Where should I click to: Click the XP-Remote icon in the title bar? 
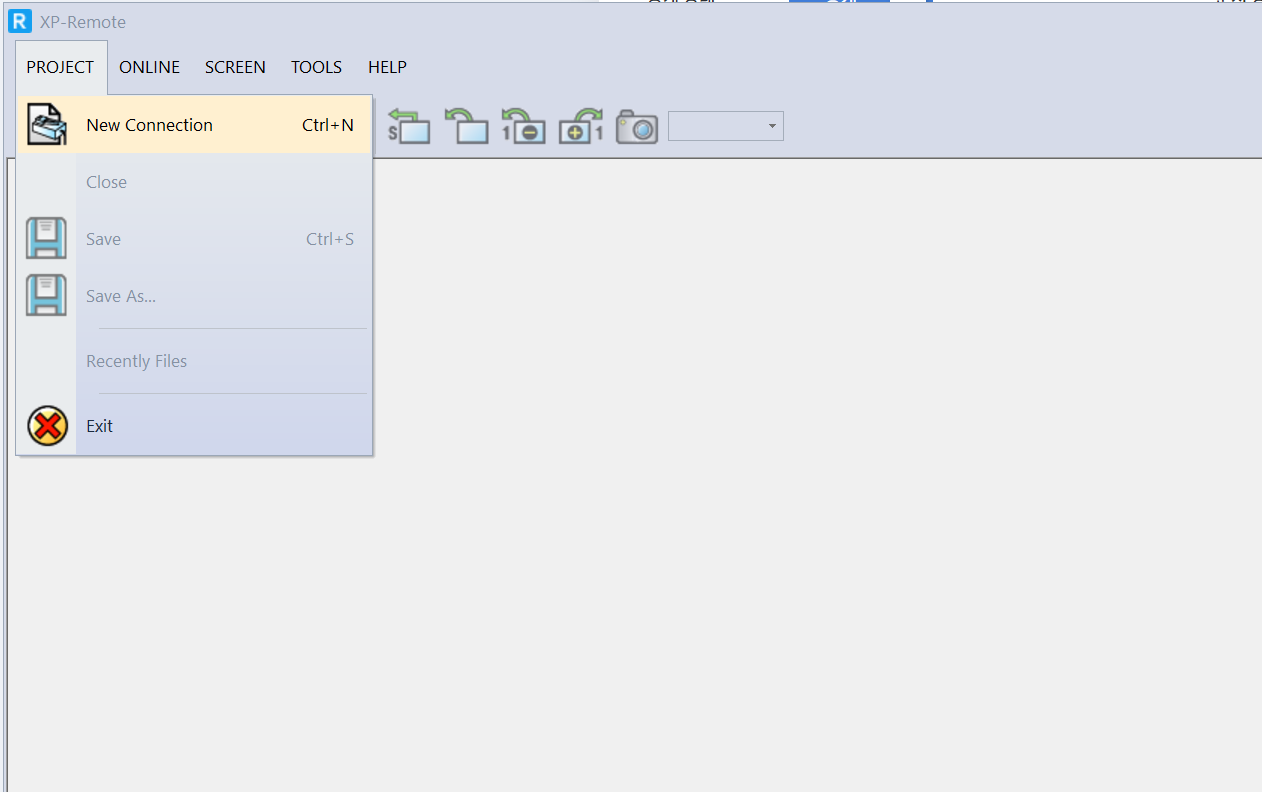19,21
